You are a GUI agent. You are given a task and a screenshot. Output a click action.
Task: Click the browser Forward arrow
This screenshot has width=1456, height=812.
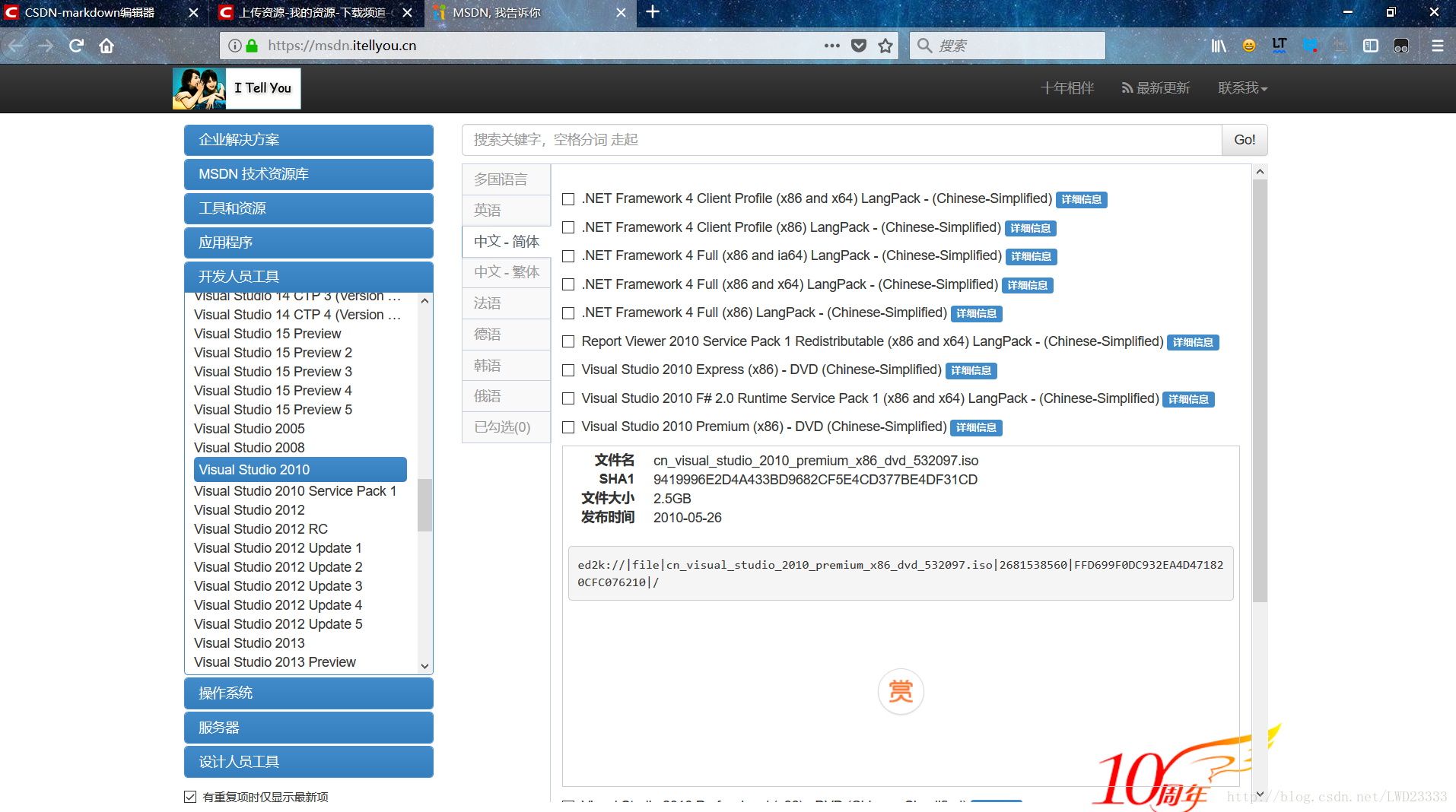46,46
